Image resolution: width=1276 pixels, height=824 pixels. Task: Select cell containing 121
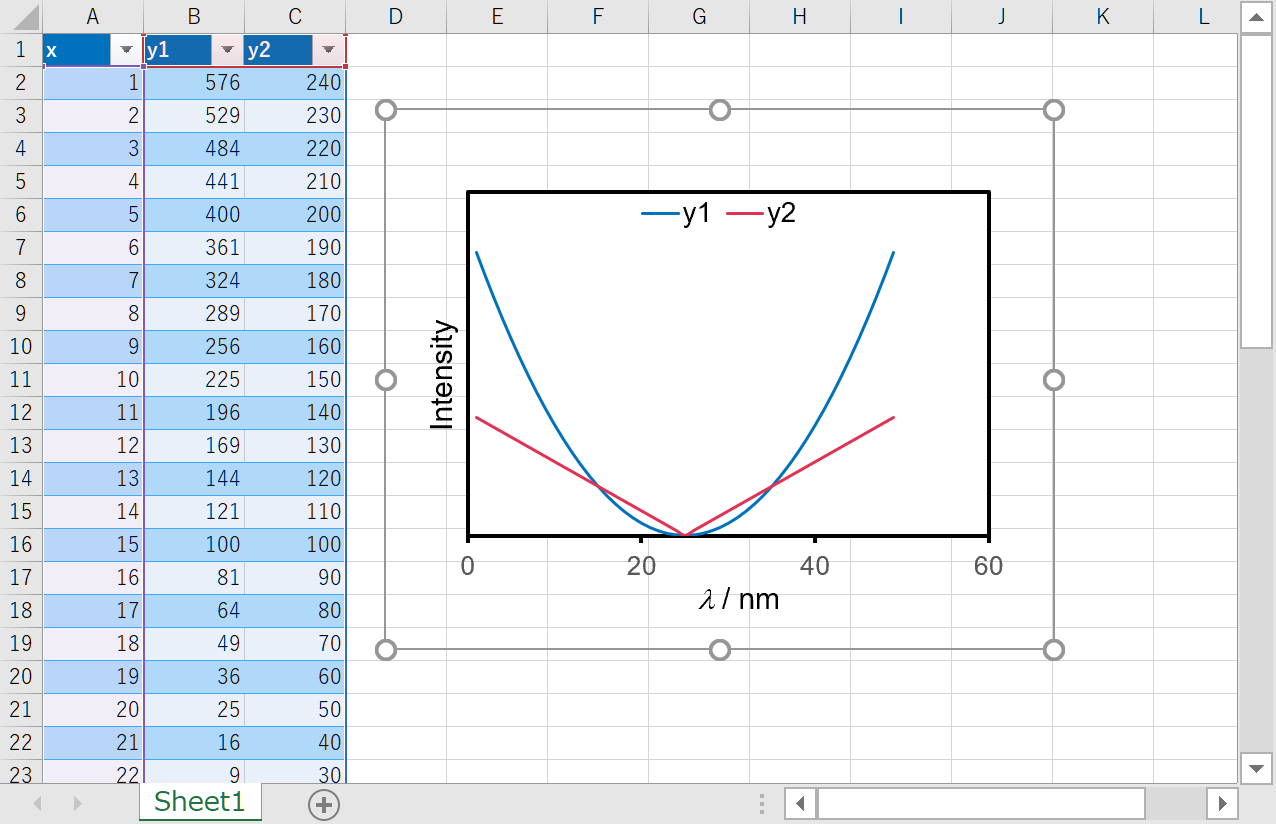coord(194,512)
